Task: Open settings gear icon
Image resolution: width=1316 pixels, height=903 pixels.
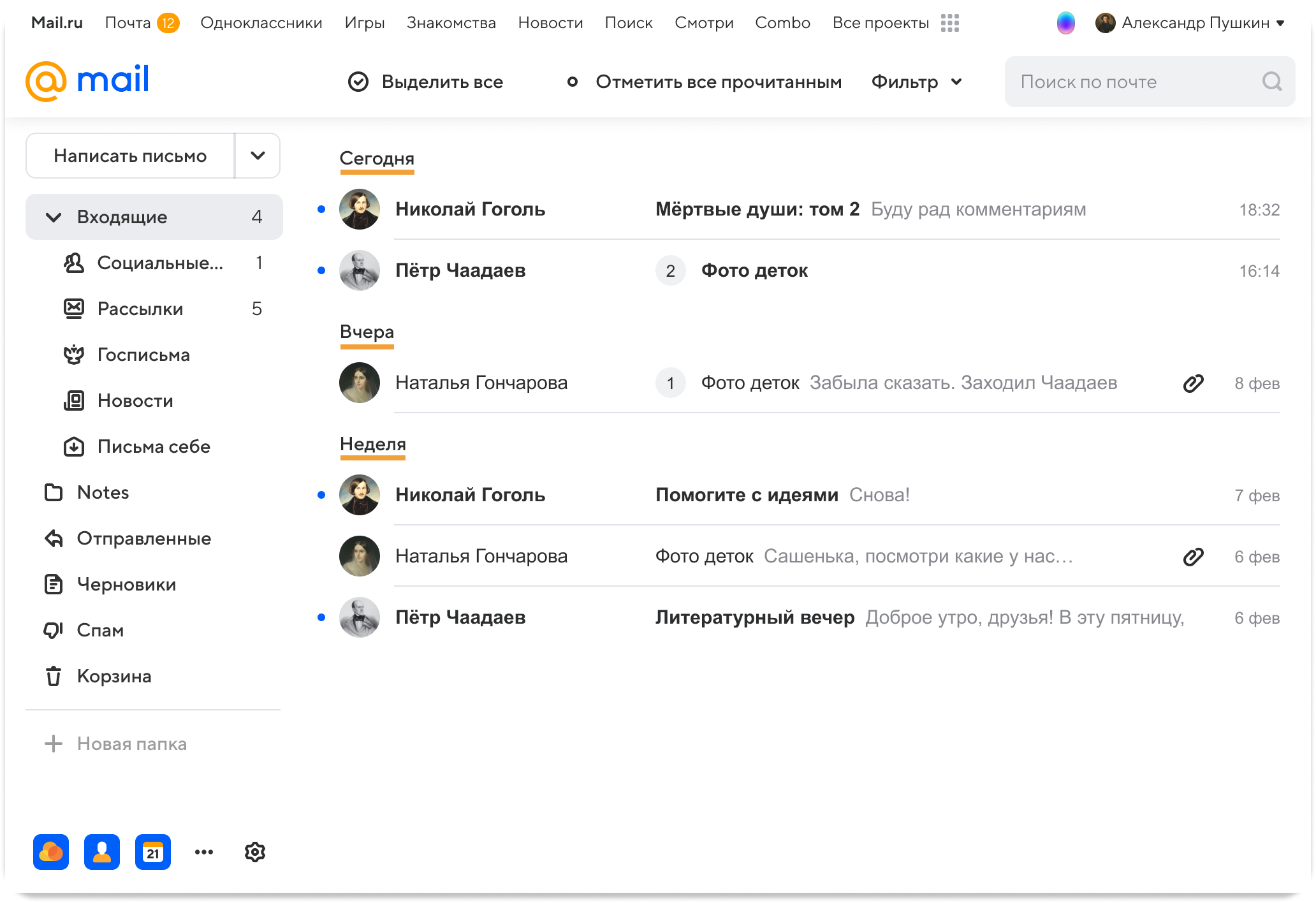Action: pos(255,852)
